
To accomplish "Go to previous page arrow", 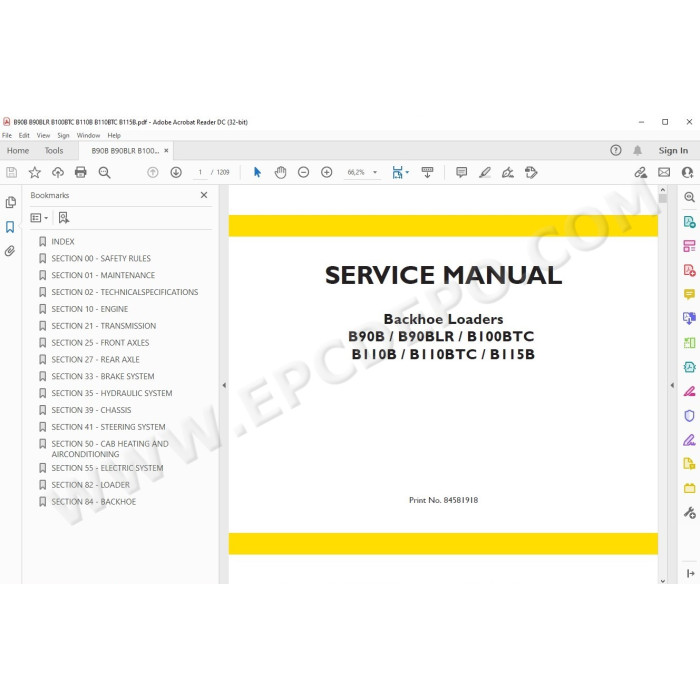I will (153, 172).
